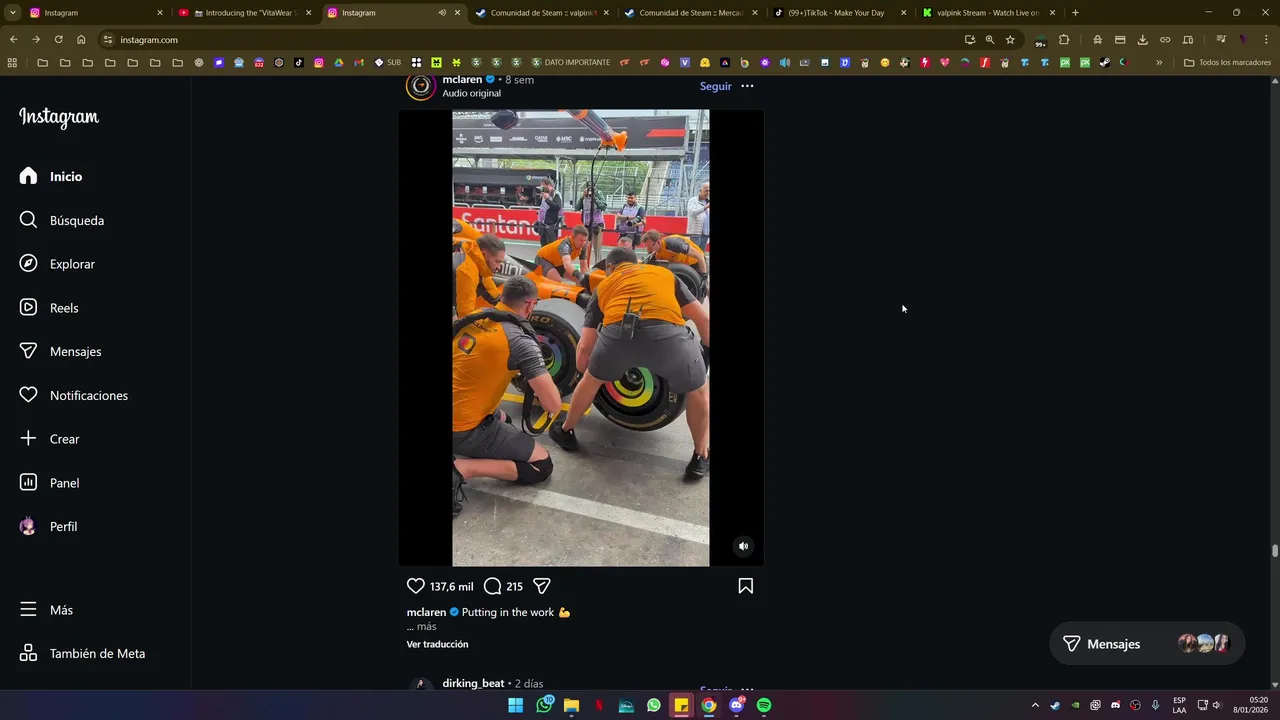Open zoom magnifier in address bar
The width and height of the screenshot is (1280, 720).
coord(990,40)
